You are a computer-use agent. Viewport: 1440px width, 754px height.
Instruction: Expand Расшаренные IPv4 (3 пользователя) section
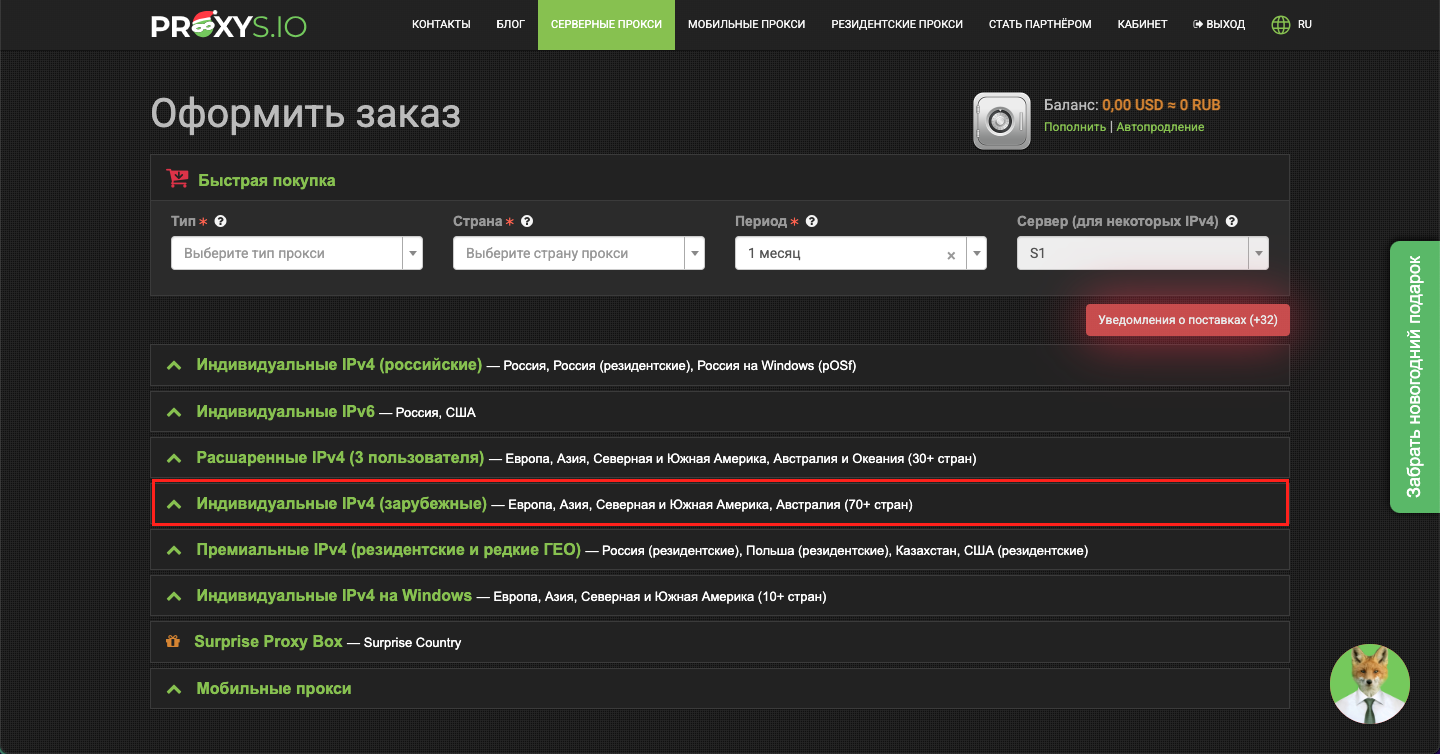click(720, 458)
